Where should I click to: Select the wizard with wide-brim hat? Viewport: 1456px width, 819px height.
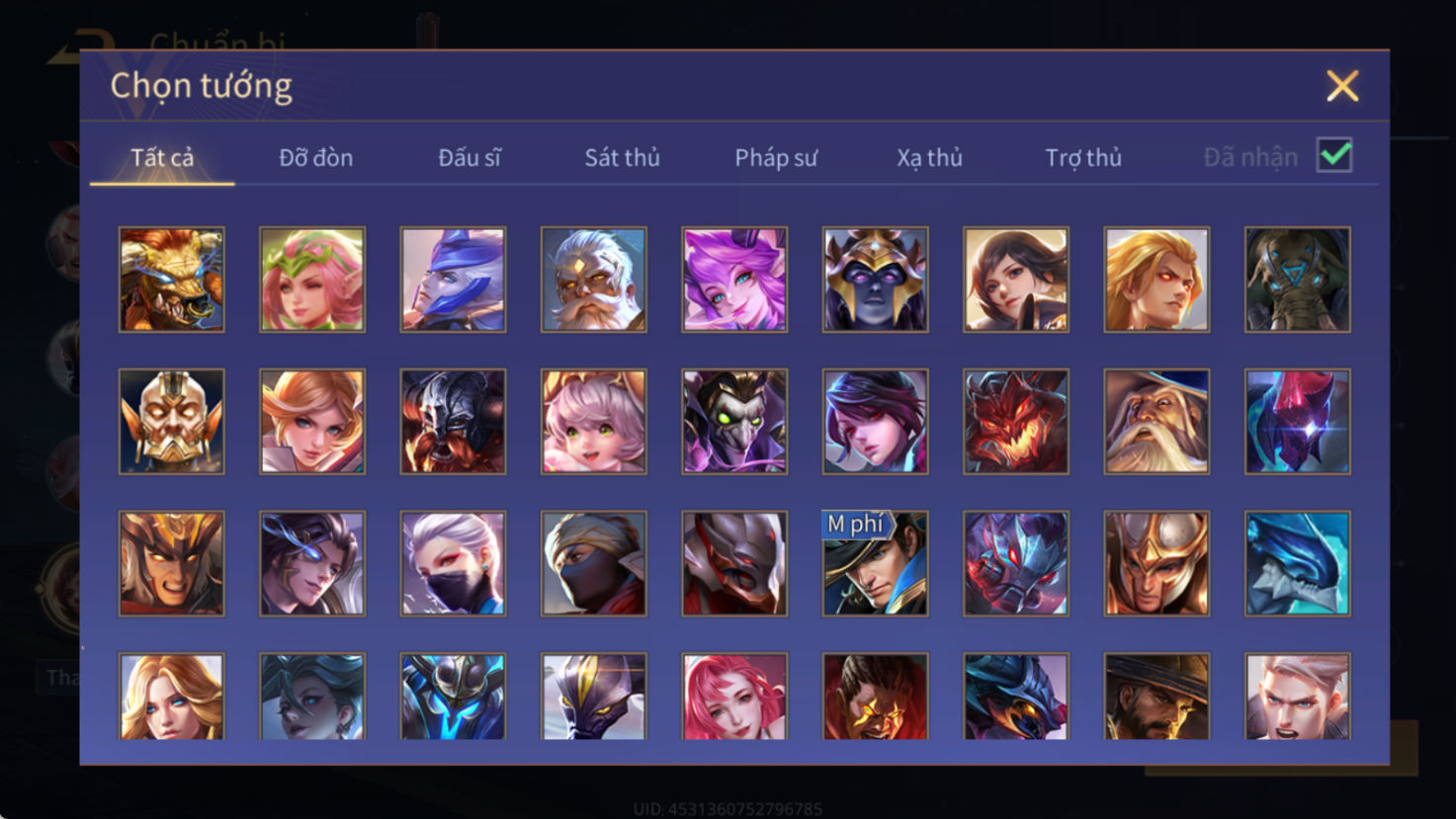click(1156, 422)
